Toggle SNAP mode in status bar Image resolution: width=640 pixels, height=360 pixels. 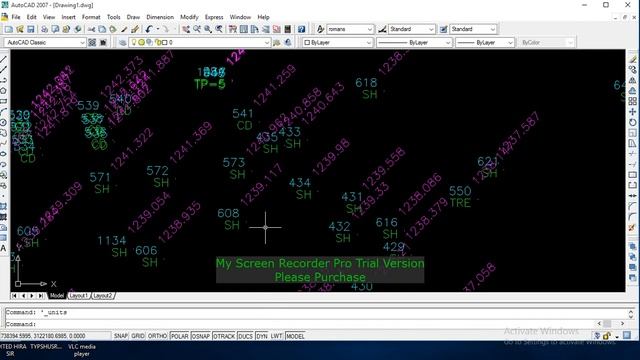tap(121, 336)
